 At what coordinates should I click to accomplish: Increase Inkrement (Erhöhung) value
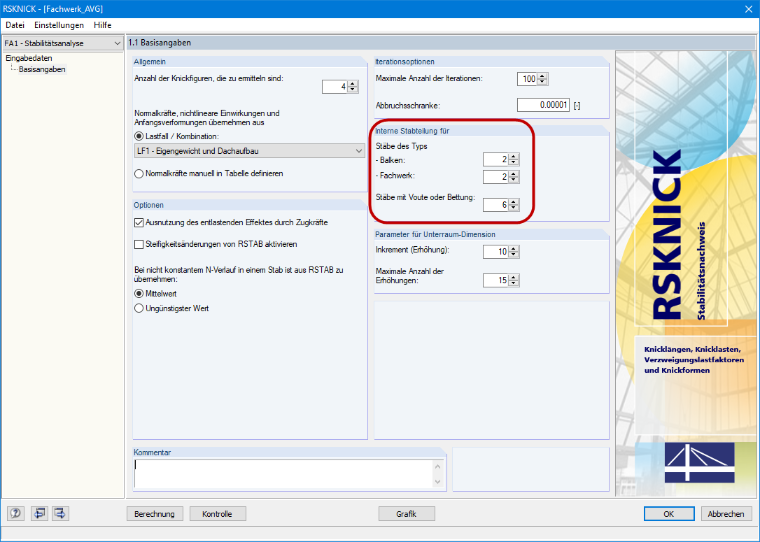coord(514,249)
